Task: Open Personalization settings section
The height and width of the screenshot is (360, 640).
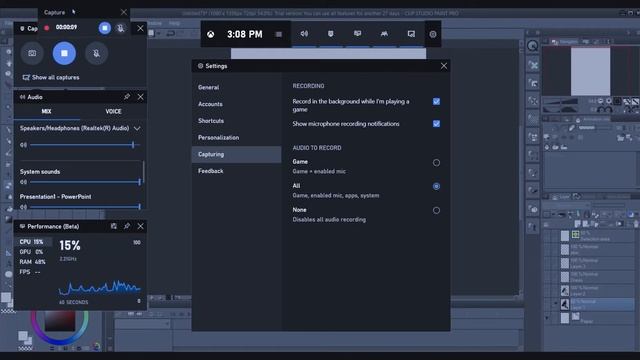Action: [236, 138]
